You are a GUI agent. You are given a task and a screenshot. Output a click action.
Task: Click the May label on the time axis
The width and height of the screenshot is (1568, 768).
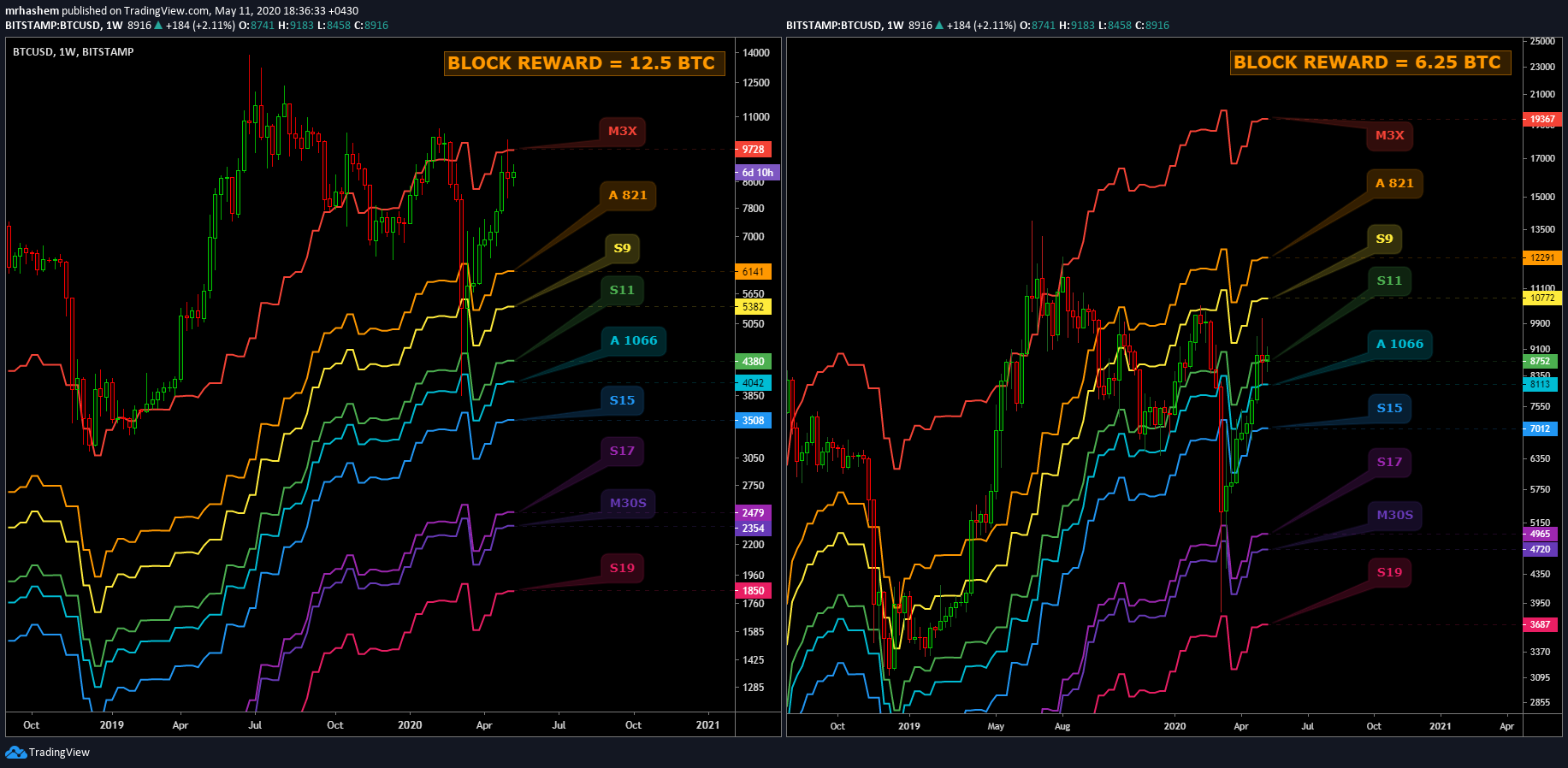996,727
